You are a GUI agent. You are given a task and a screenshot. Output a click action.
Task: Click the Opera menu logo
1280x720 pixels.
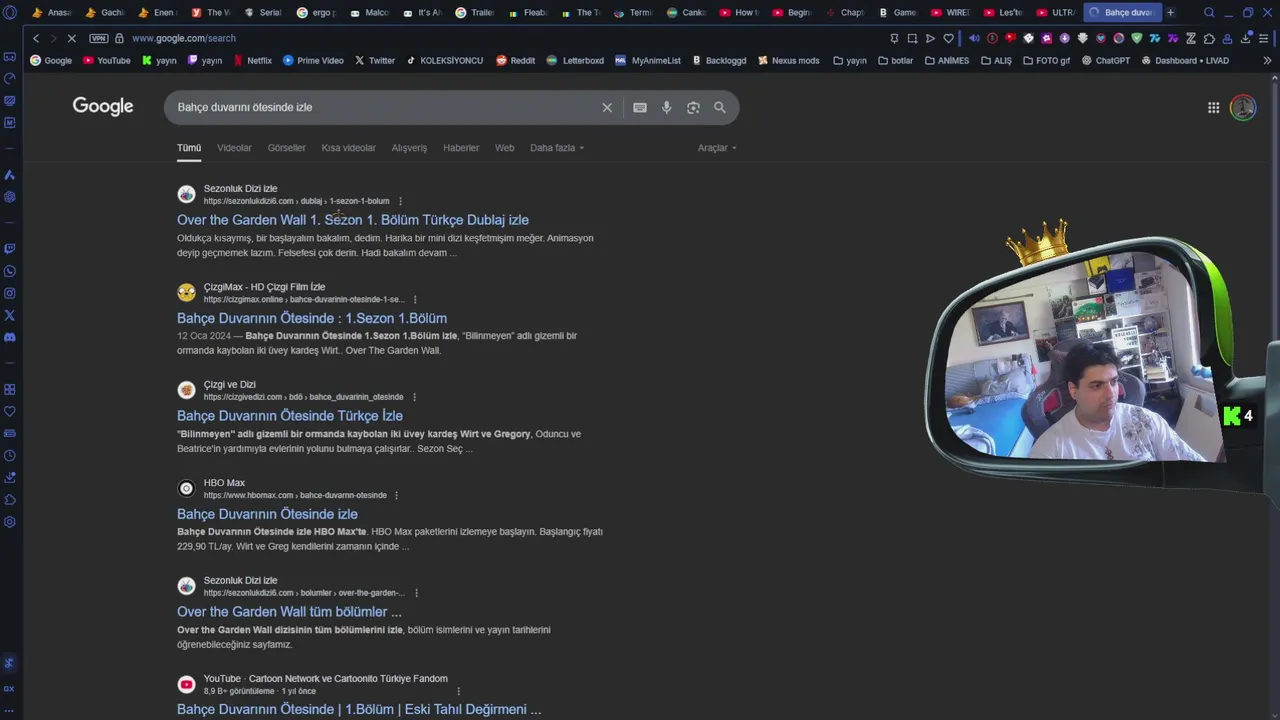[10, 12]
